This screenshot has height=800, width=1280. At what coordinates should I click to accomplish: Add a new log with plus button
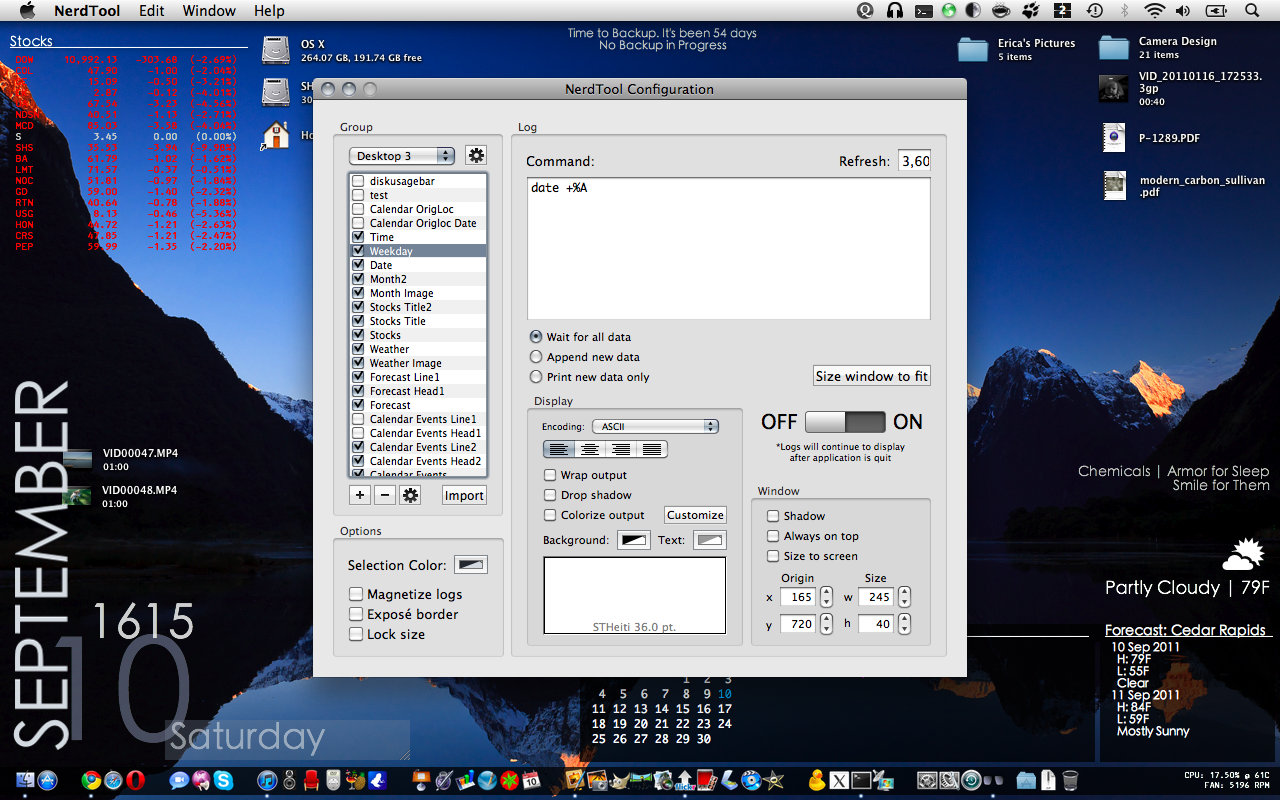tap(360, 495)
